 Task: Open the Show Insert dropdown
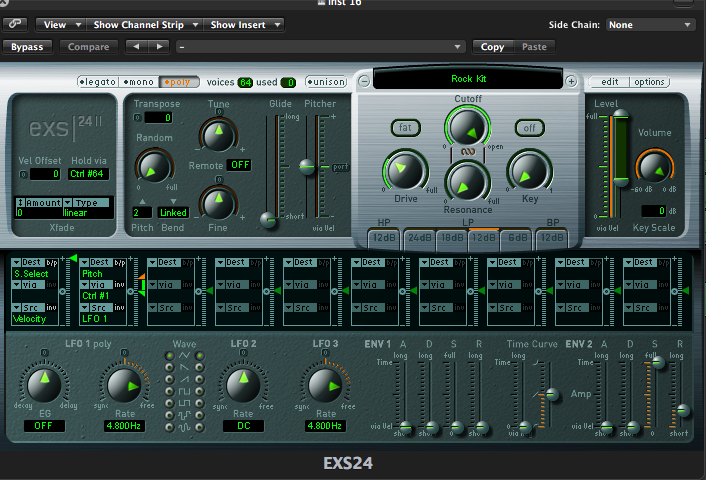pyautogui.click(x=244, y=25)
